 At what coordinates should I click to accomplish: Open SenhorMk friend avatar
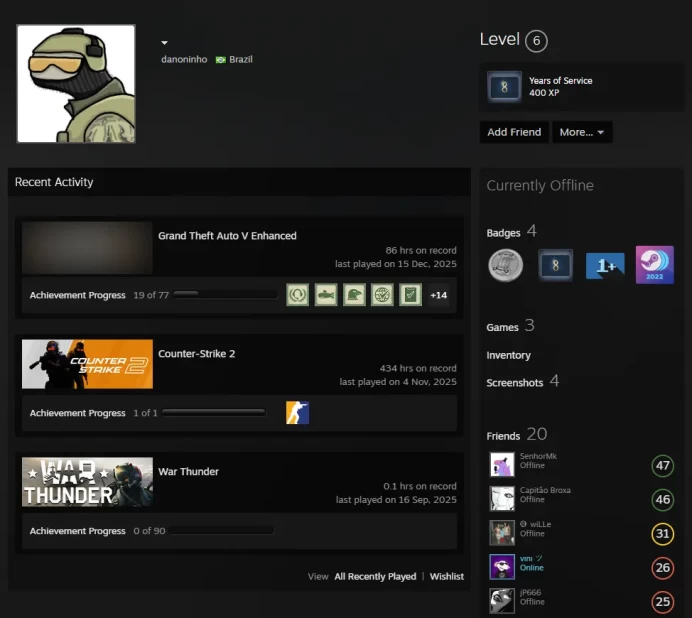coord(502,464)
